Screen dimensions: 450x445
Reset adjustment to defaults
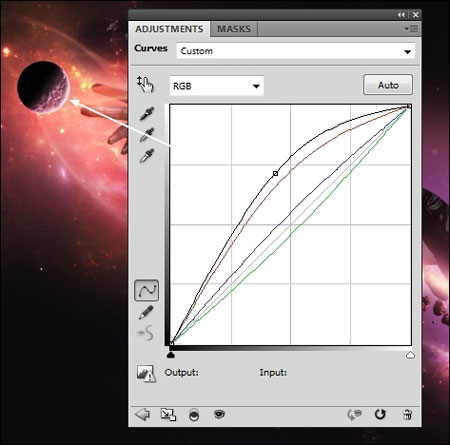[380, 414]
